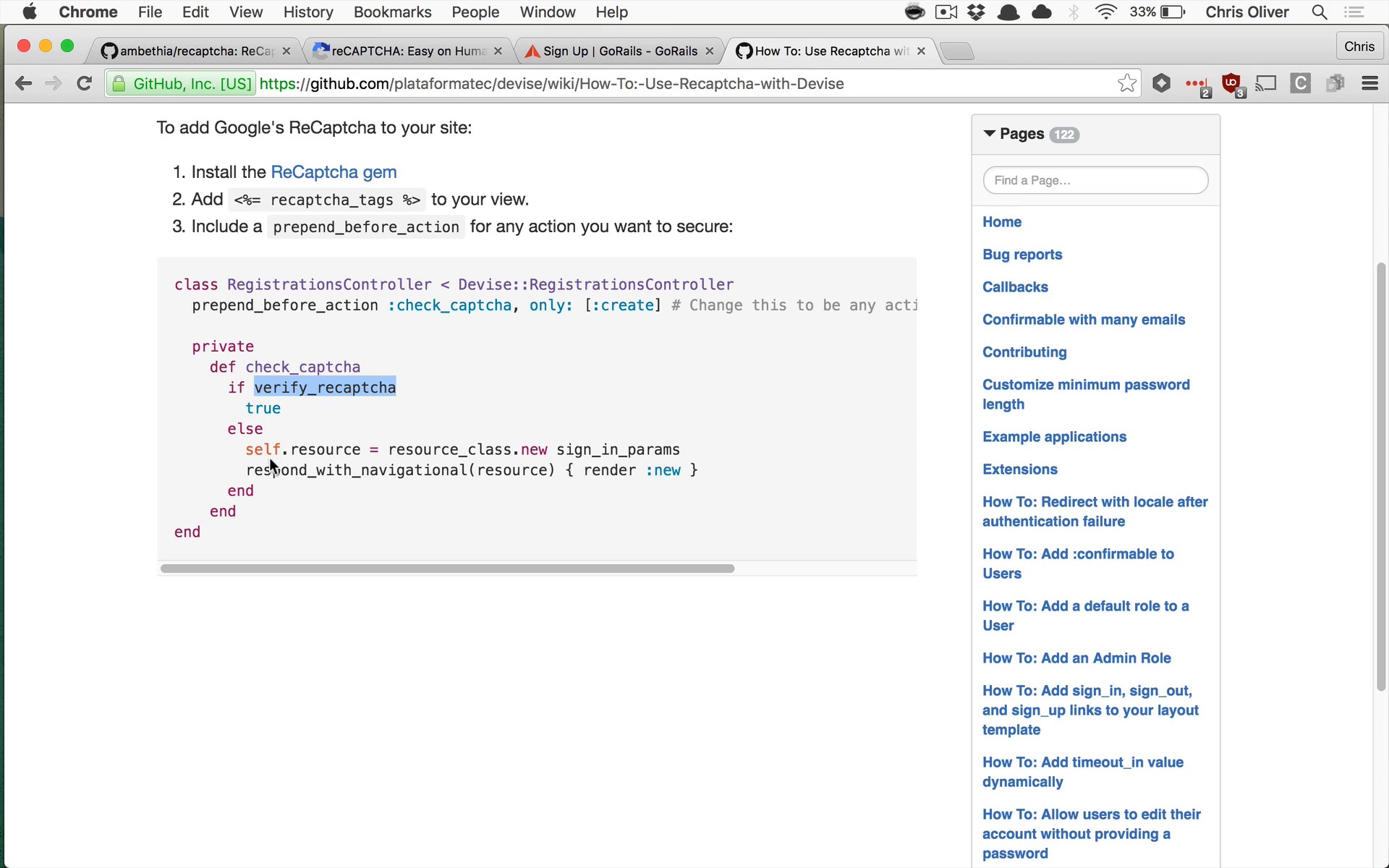Screen dimensions: 1389x868
Task: Click the puzzle-piece extension icon
Action: click(x=1335, y=83)
